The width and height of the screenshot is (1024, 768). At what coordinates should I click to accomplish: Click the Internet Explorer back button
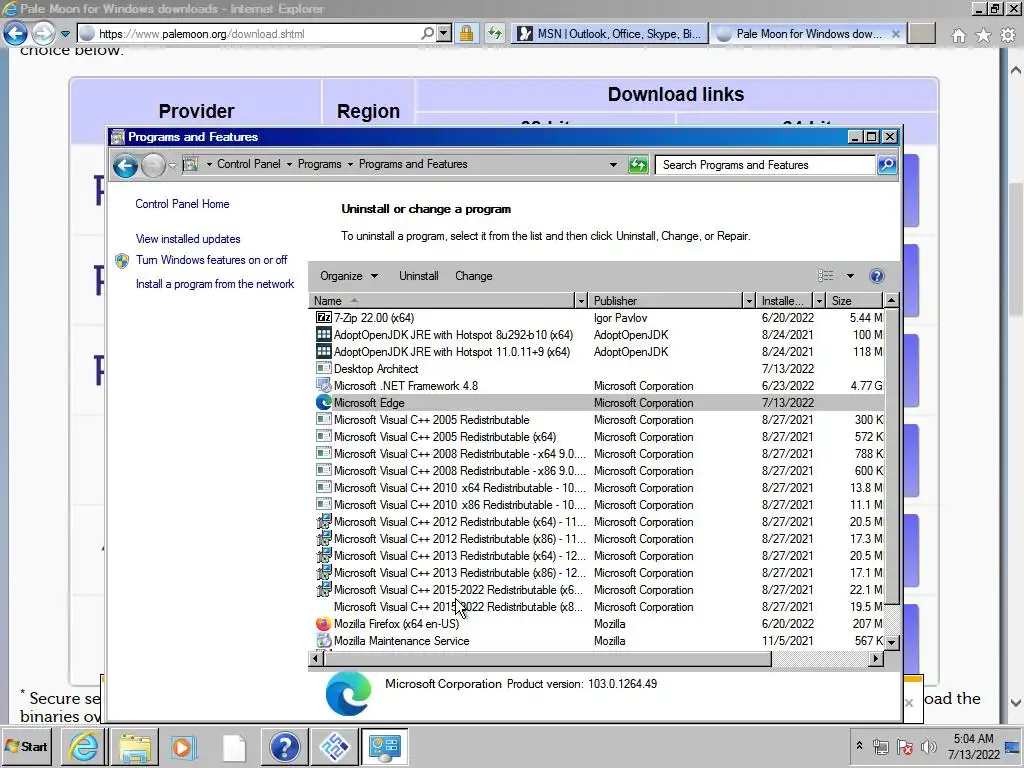pyautogui.click(x=16, y=34)
